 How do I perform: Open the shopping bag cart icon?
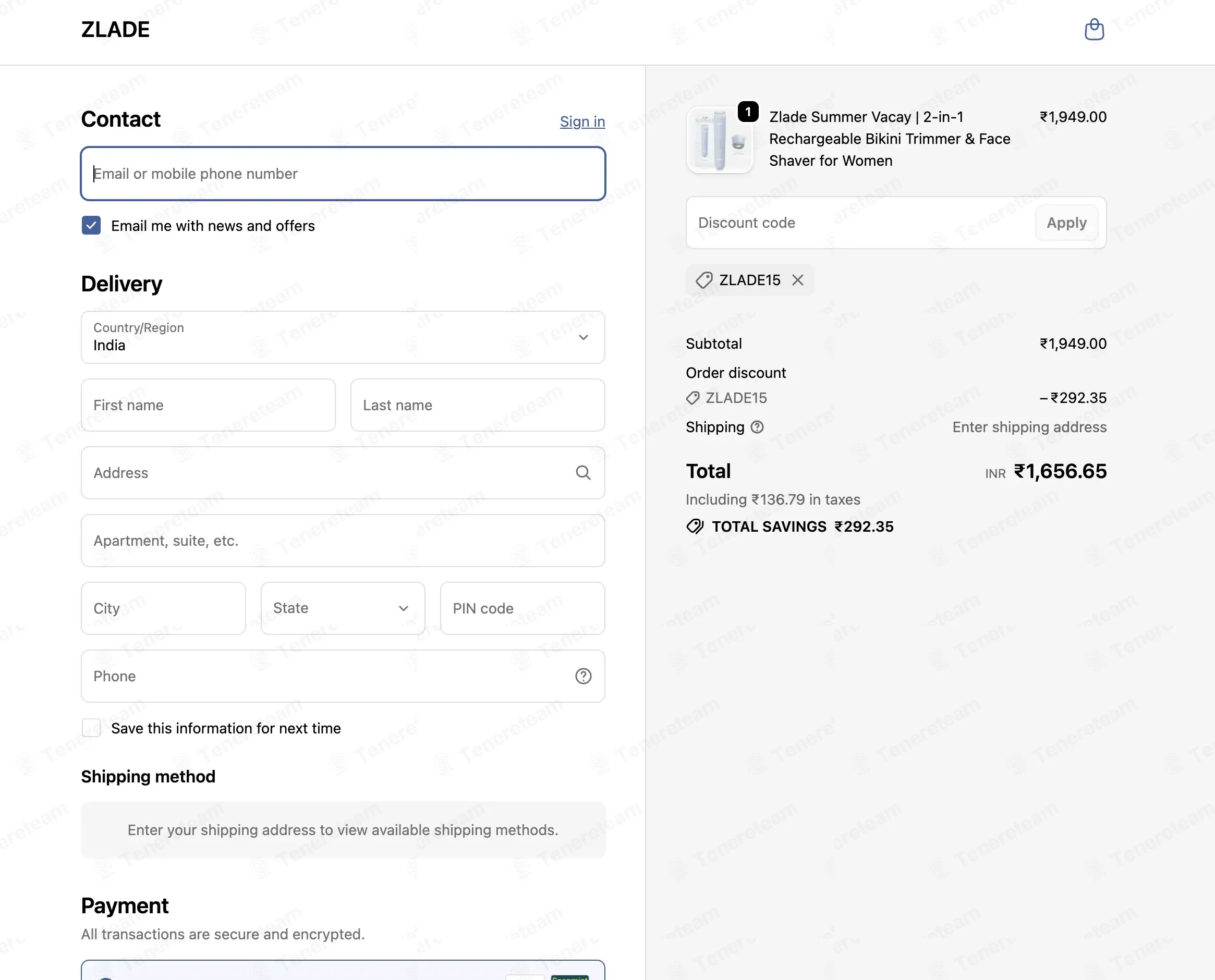1093,30
